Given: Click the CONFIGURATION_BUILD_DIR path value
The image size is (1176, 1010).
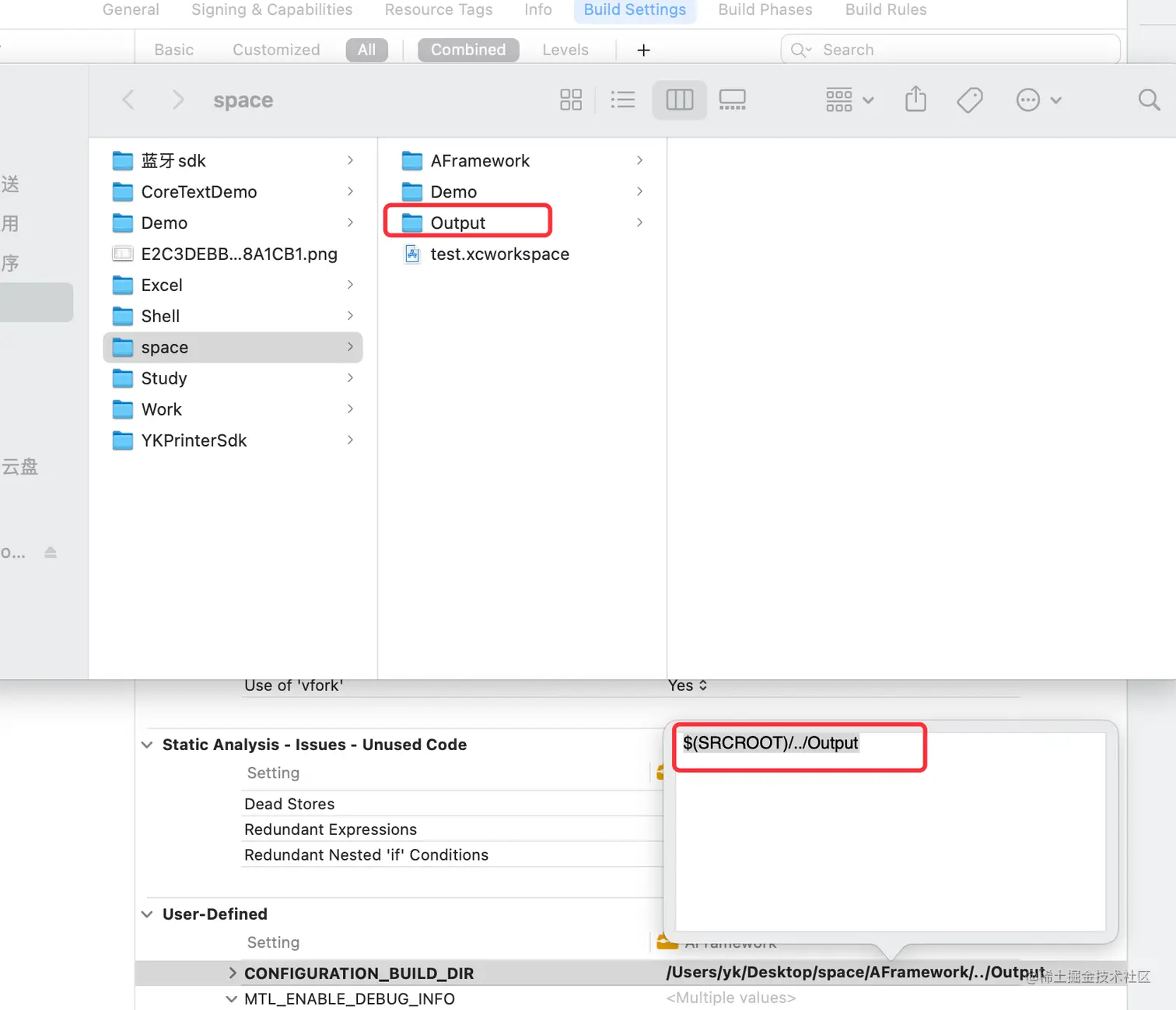Looking at the screenshot, I should click(856, 972).
